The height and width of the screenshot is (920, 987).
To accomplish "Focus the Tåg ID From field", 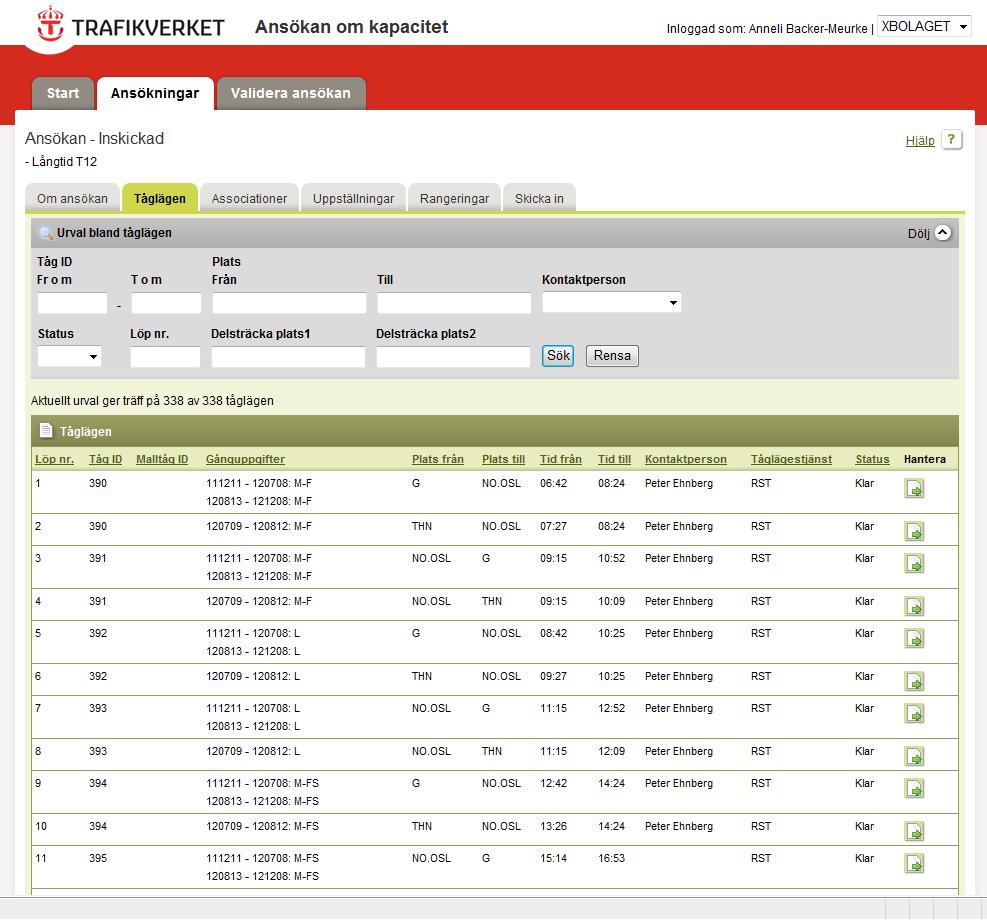I will (72, 303).
